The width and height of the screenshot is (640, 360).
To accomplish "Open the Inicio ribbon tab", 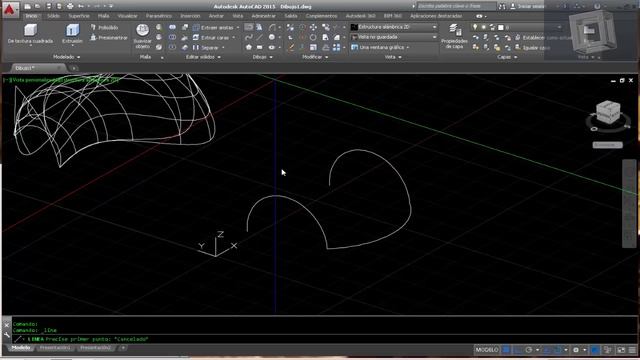I will coord(31,16).
